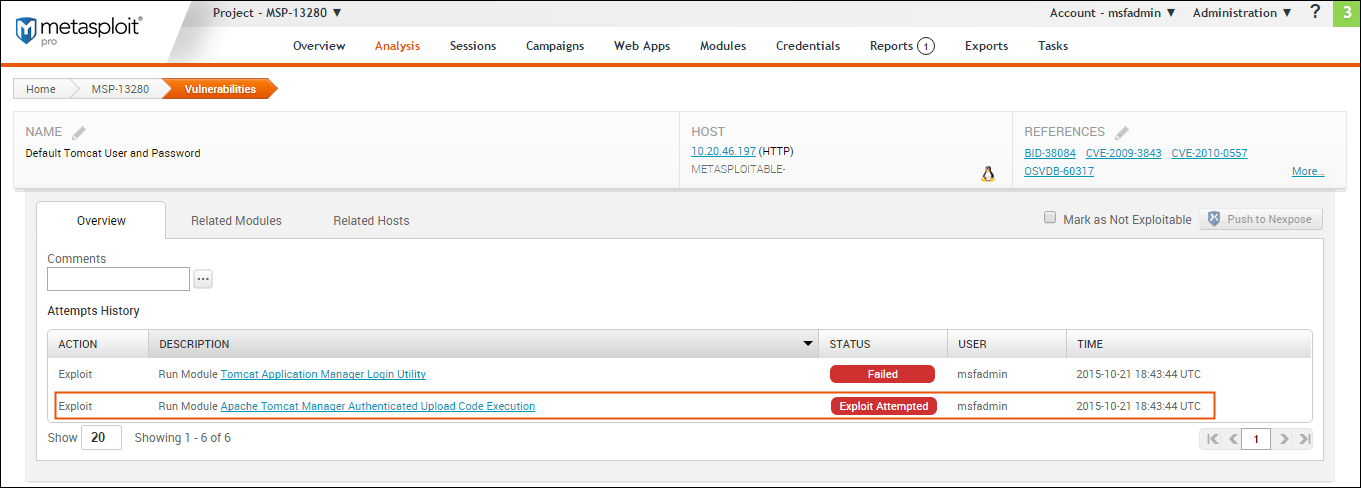Open the Tasks menu
The width and height of the screenshot is (1361, 488).
1053,46
